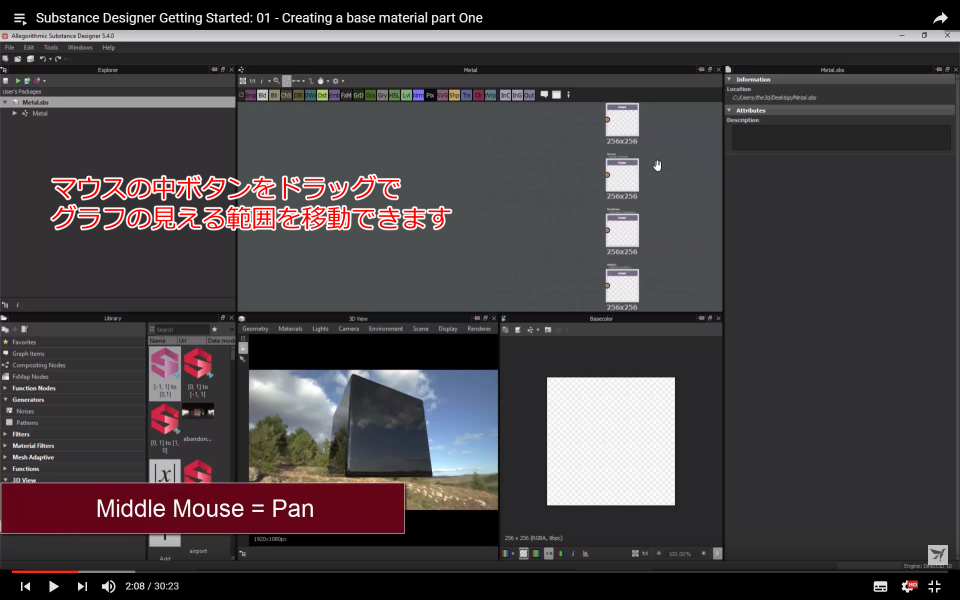
Task: Add a Blend node from the toolbar
Action: (x=262, y=96)
